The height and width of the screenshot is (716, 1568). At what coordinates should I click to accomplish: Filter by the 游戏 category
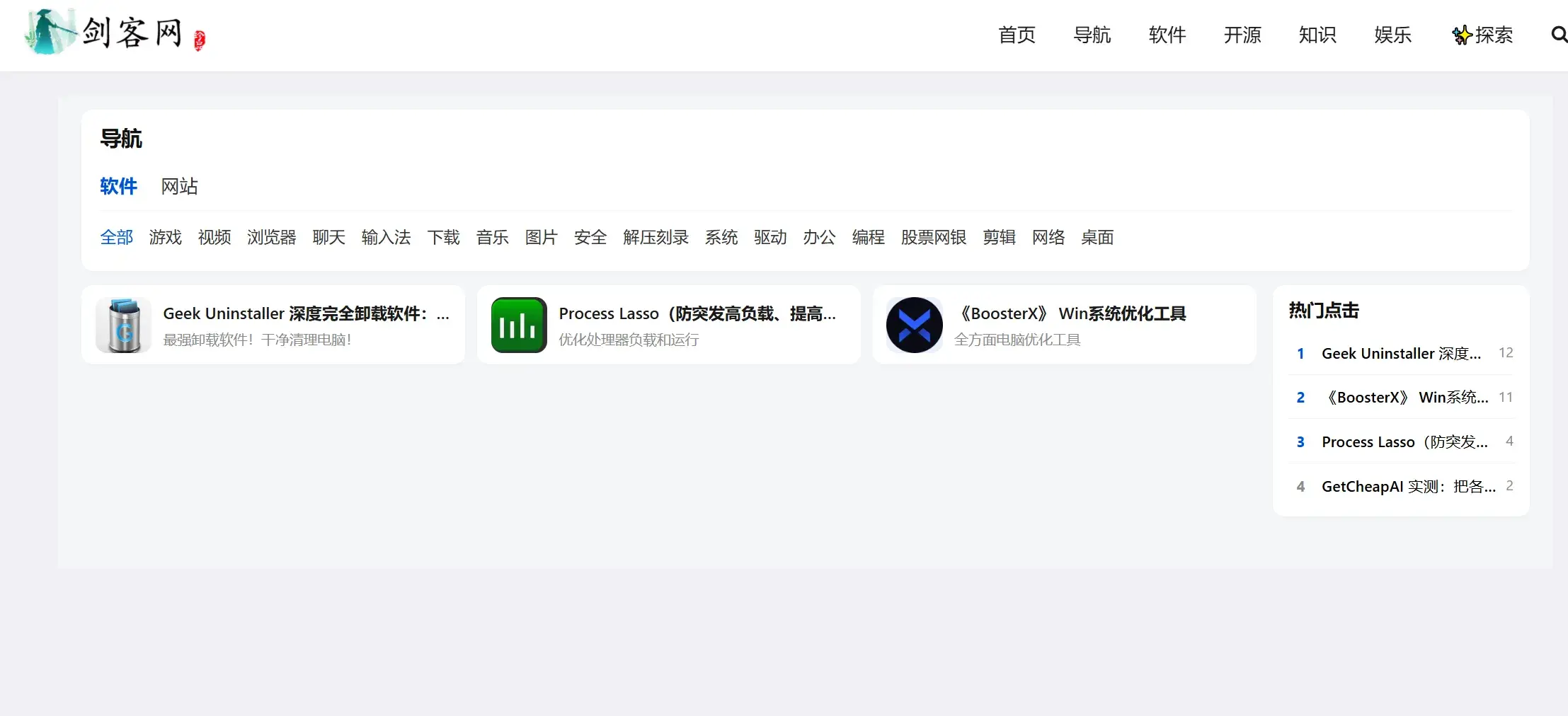[166, 237]
